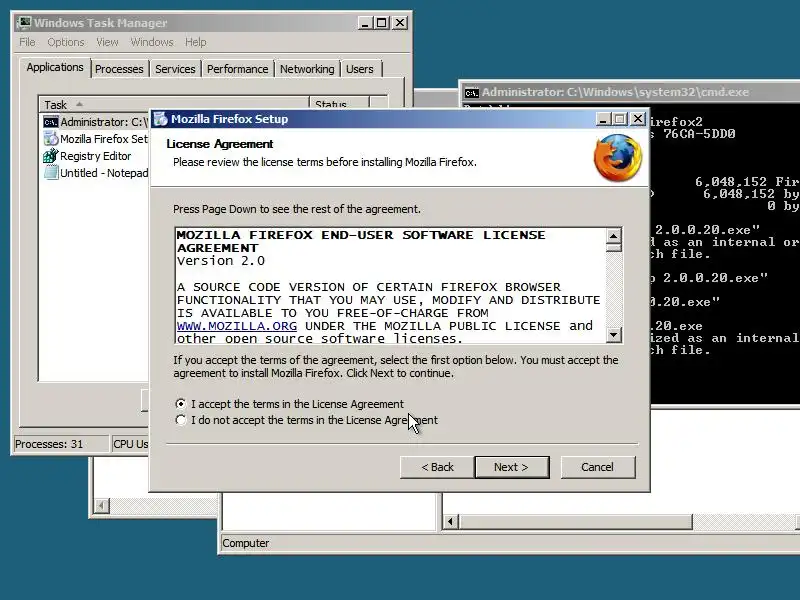Click the Next > button

(x=512, y=467)
